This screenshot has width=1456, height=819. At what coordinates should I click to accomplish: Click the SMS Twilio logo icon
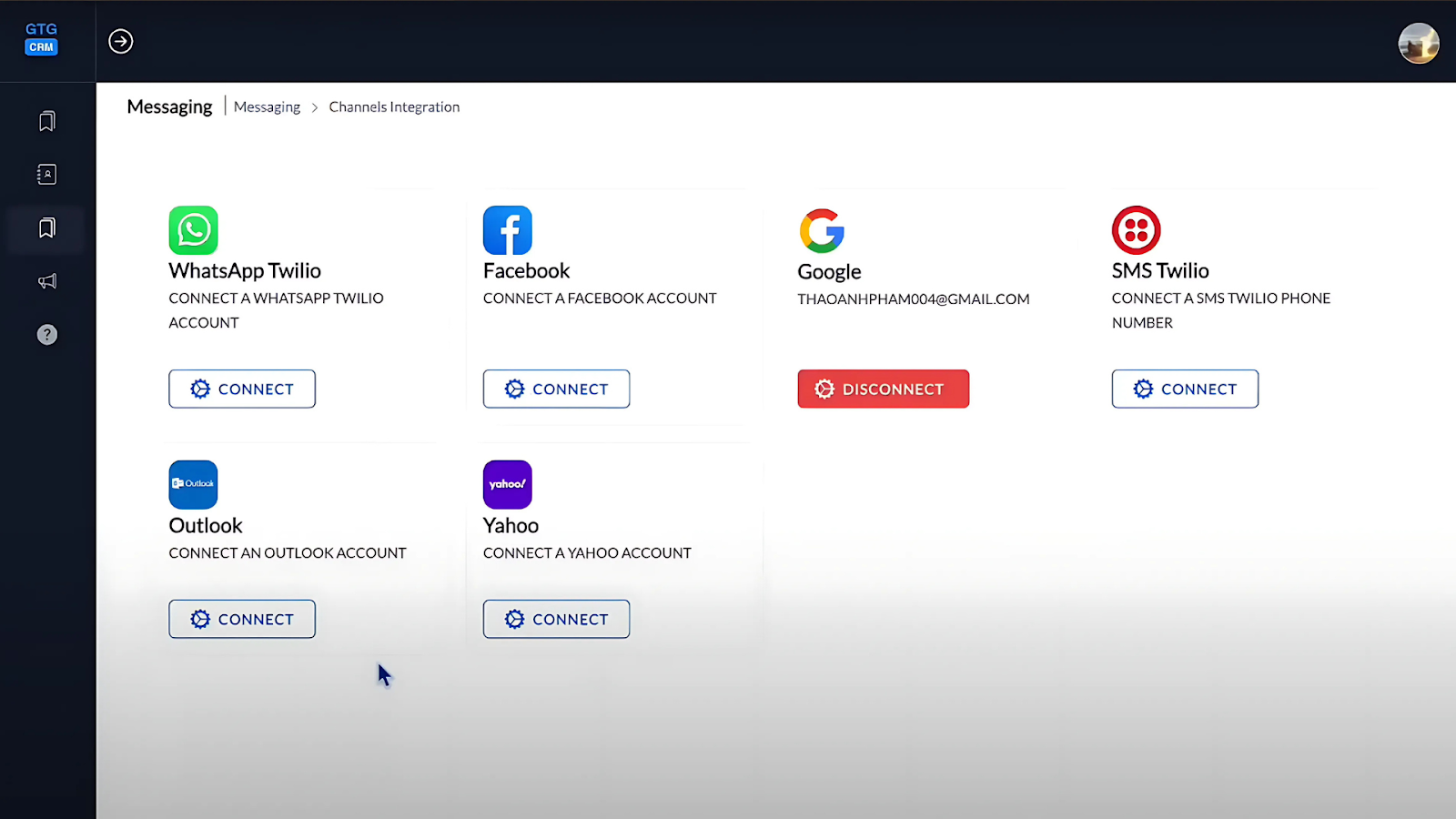point(1136,230)
